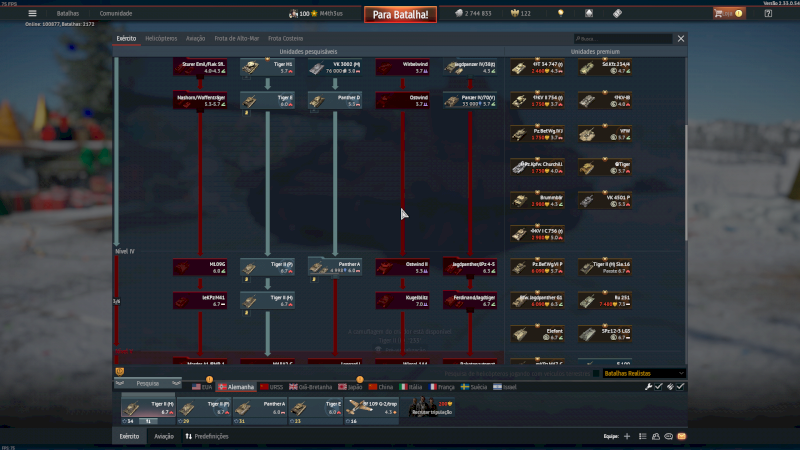This screenshot has width=800, height=450.
Task: Toggle the checkbox next to Batalhas Realistas
Action: point(596,373)
